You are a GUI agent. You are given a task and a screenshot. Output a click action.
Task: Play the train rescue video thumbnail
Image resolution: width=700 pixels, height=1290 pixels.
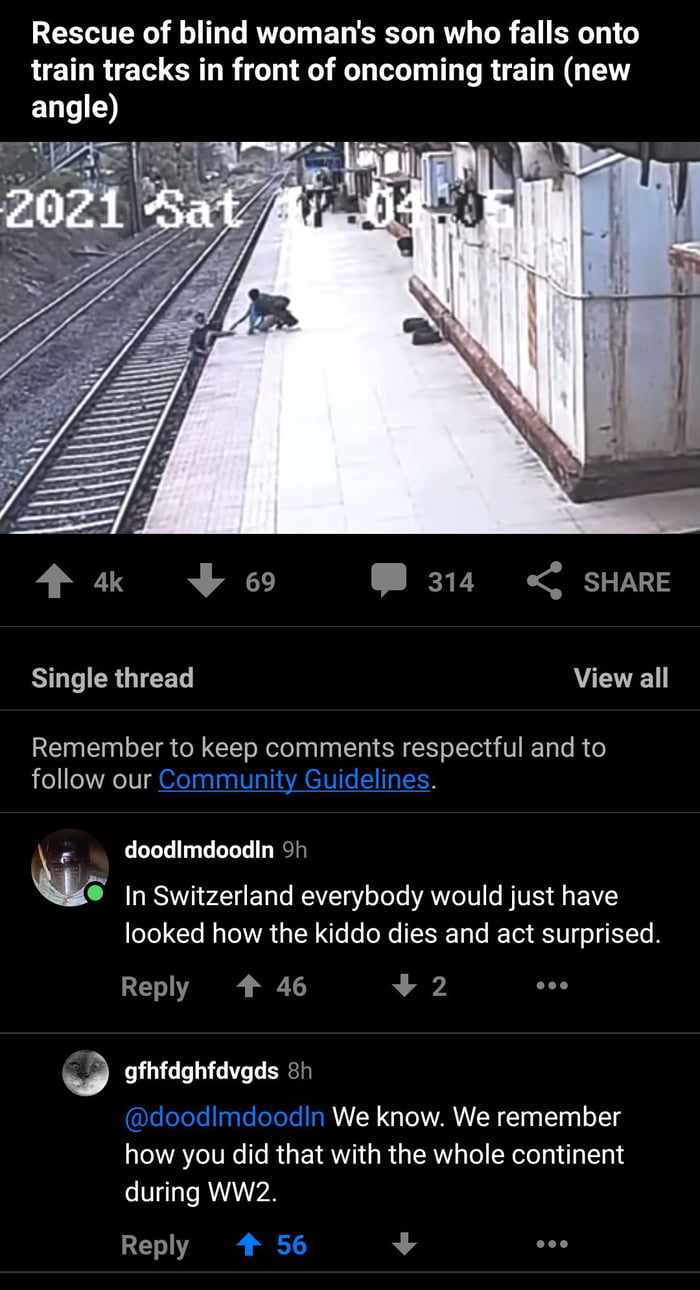click(350, 337)
